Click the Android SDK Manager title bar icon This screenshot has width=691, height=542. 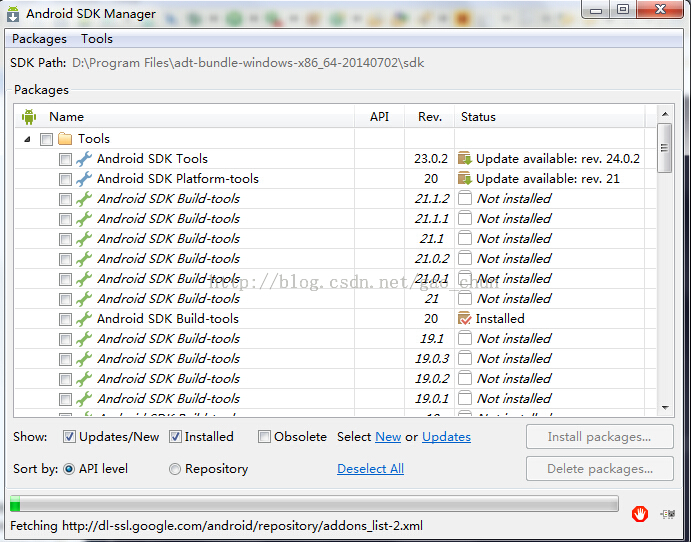pyautogui.click(x=13, y=14)
